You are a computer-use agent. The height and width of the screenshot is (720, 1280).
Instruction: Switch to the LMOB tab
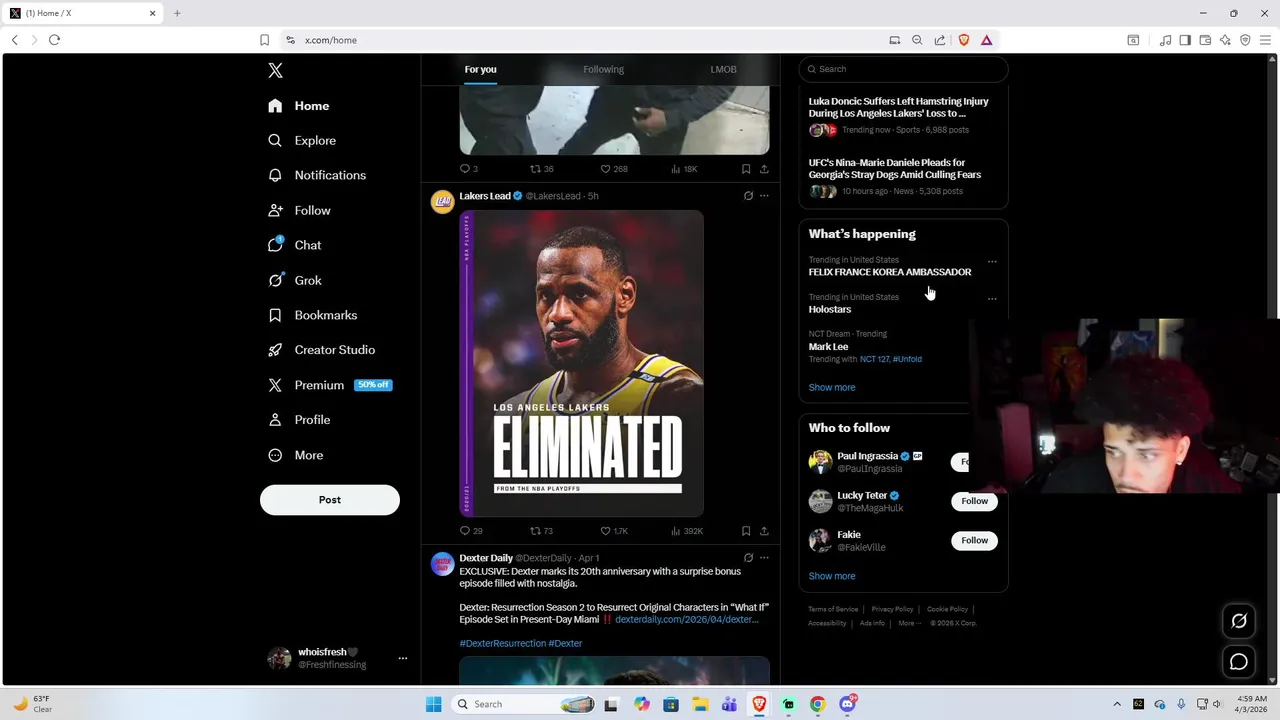pos(723,69)
